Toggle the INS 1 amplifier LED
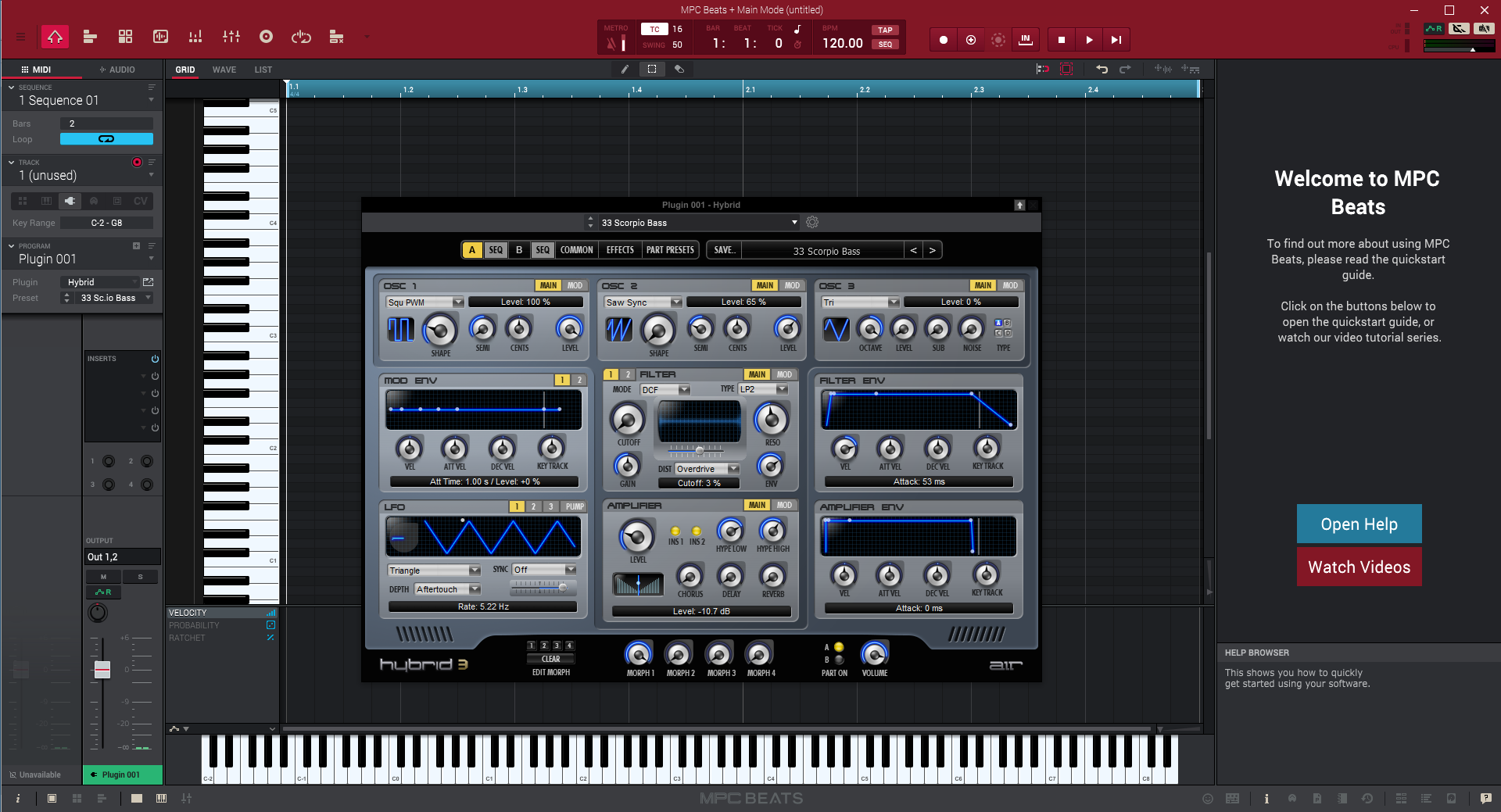The height and width of the screenshot is (812, 1501). pyautogui.click(x=675, y=531)
